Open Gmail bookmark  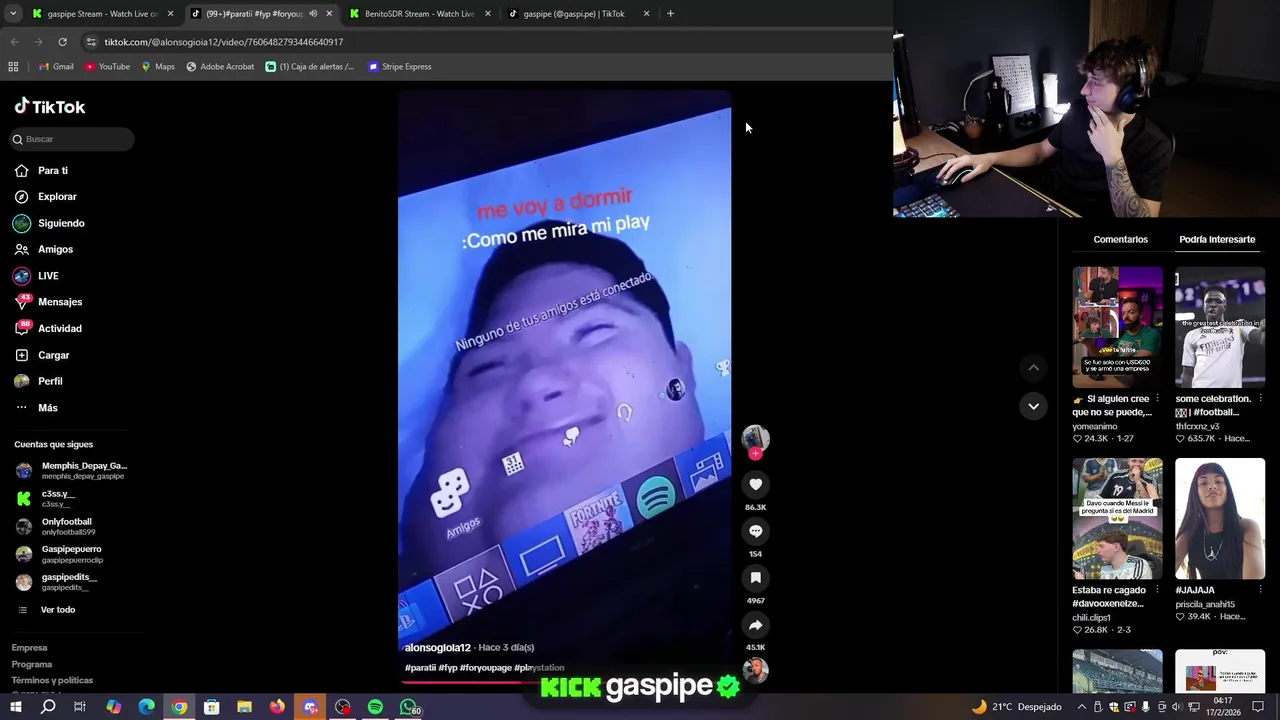coord(56,67)
